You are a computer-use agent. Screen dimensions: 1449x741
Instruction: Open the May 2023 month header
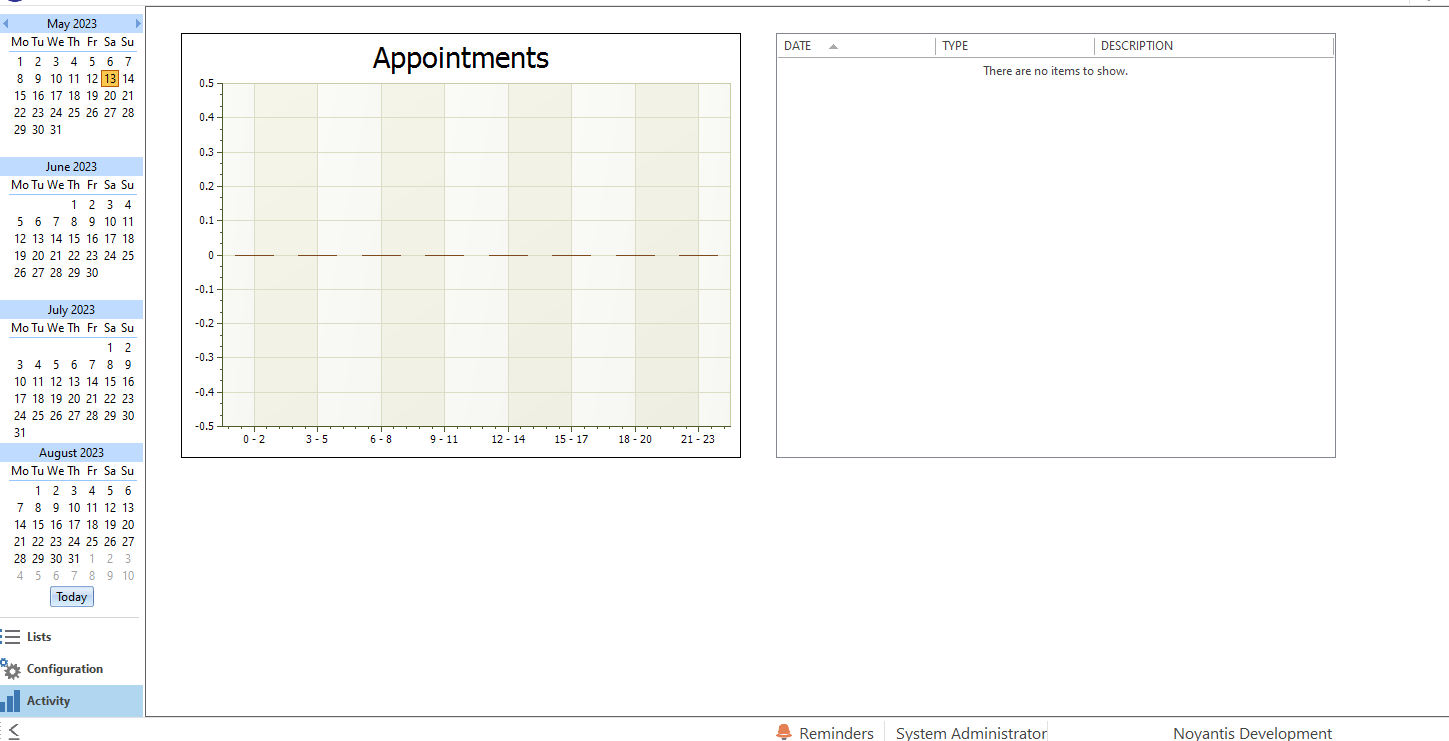pyautogui.click(x=72, y=24)
